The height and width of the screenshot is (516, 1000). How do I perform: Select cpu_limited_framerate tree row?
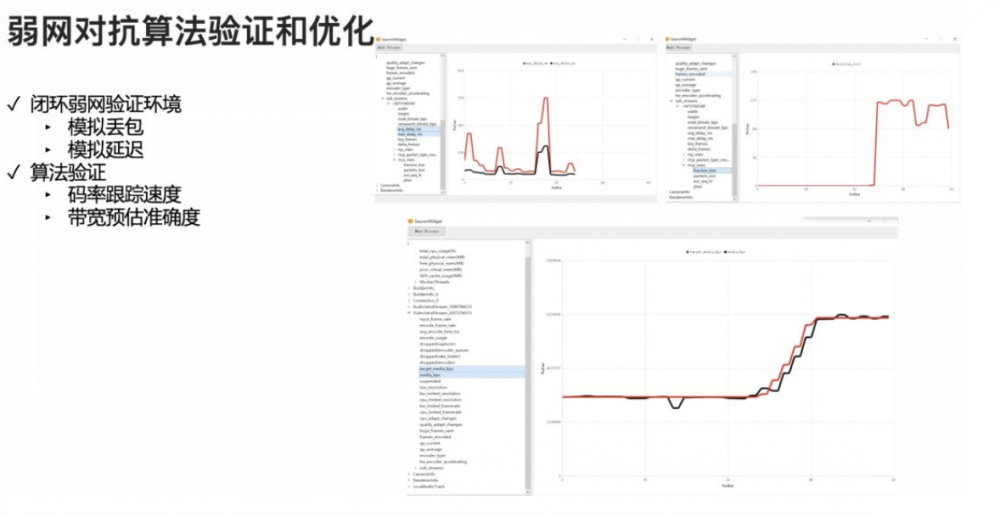440,412
